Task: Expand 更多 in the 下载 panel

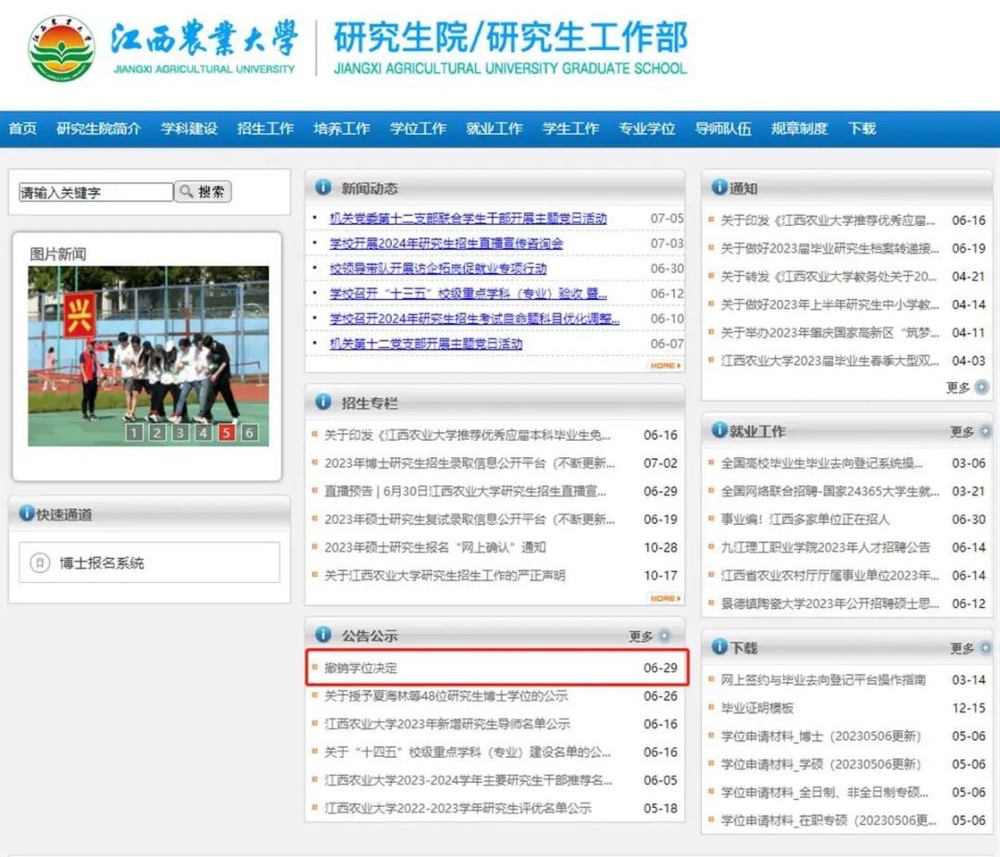Action: point(969,648)
